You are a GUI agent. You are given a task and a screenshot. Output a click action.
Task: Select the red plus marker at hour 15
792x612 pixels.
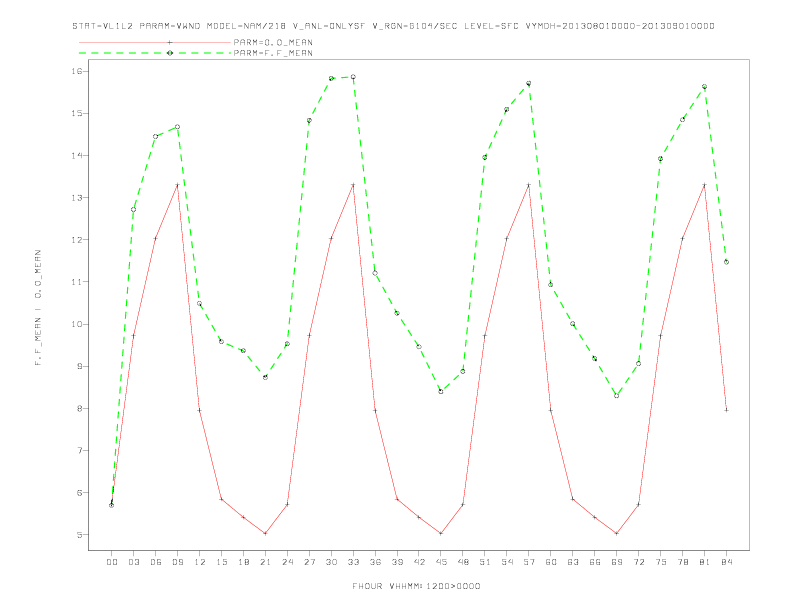tap(221, 499)
